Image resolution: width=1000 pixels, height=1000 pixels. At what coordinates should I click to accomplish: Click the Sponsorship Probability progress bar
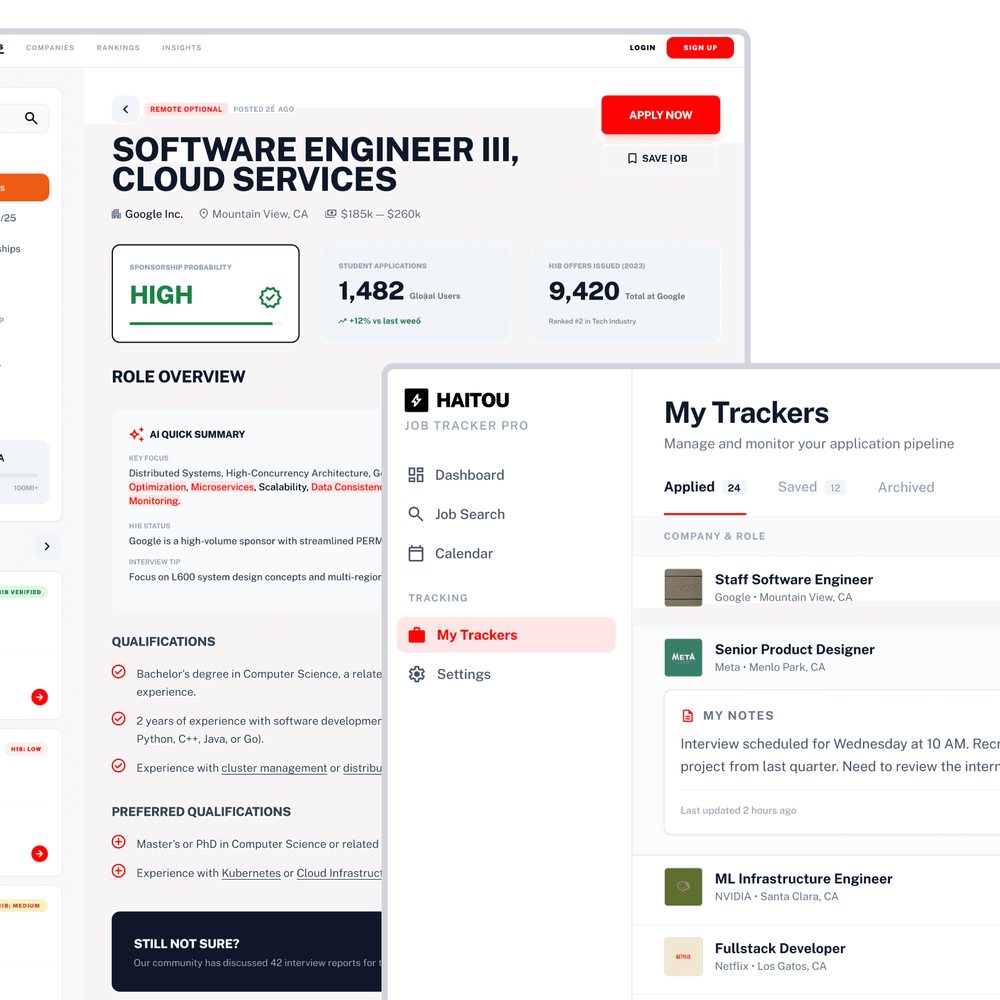(205, 323)
